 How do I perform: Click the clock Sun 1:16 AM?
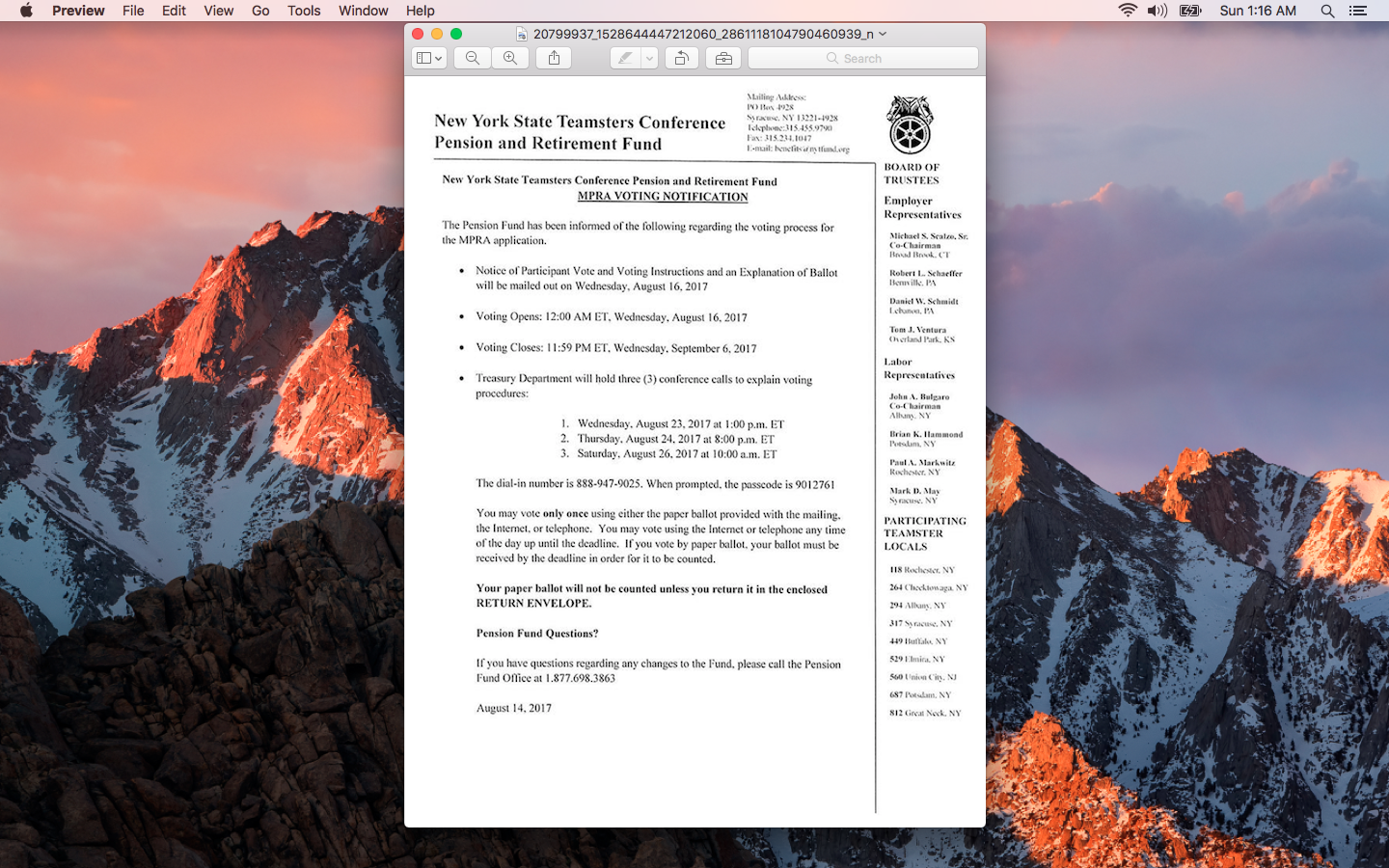click(x=1258, y=11)
